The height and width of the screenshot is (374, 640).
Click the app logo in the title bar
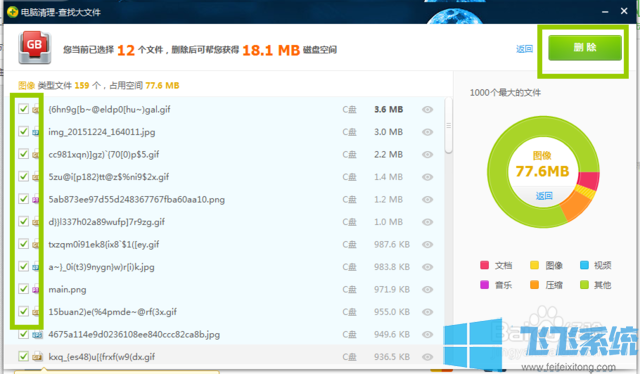(x=12, y=12)
